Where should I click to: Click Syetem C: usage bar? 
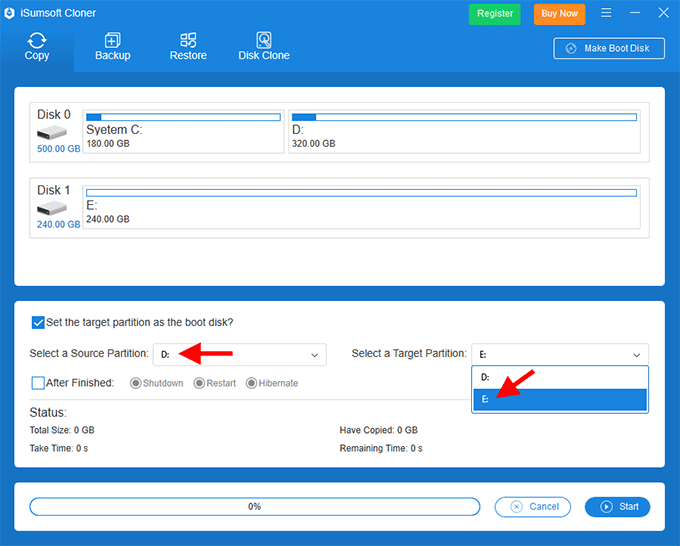pos(183,117)
